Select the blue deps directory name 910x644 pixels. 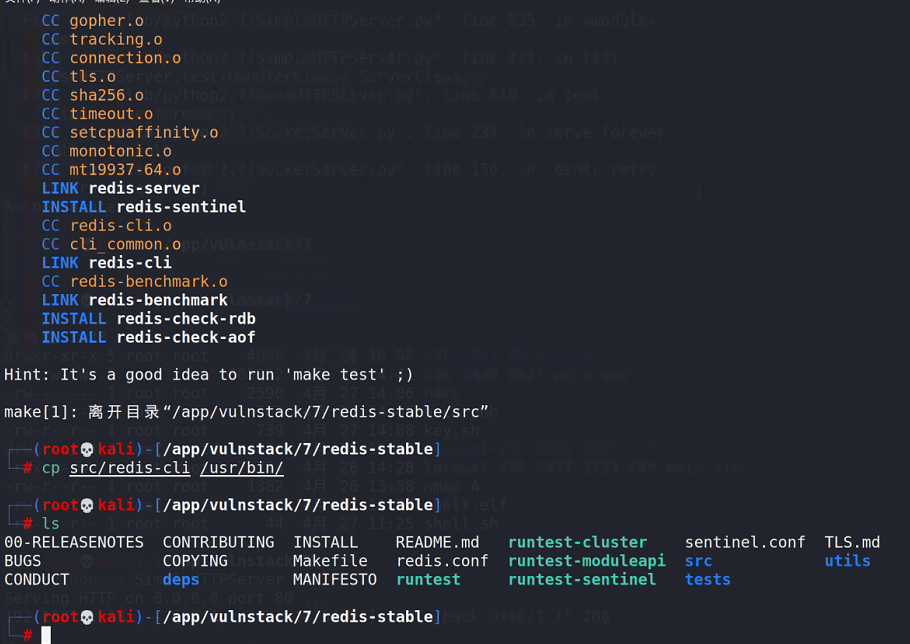click(x=180, y=579)
